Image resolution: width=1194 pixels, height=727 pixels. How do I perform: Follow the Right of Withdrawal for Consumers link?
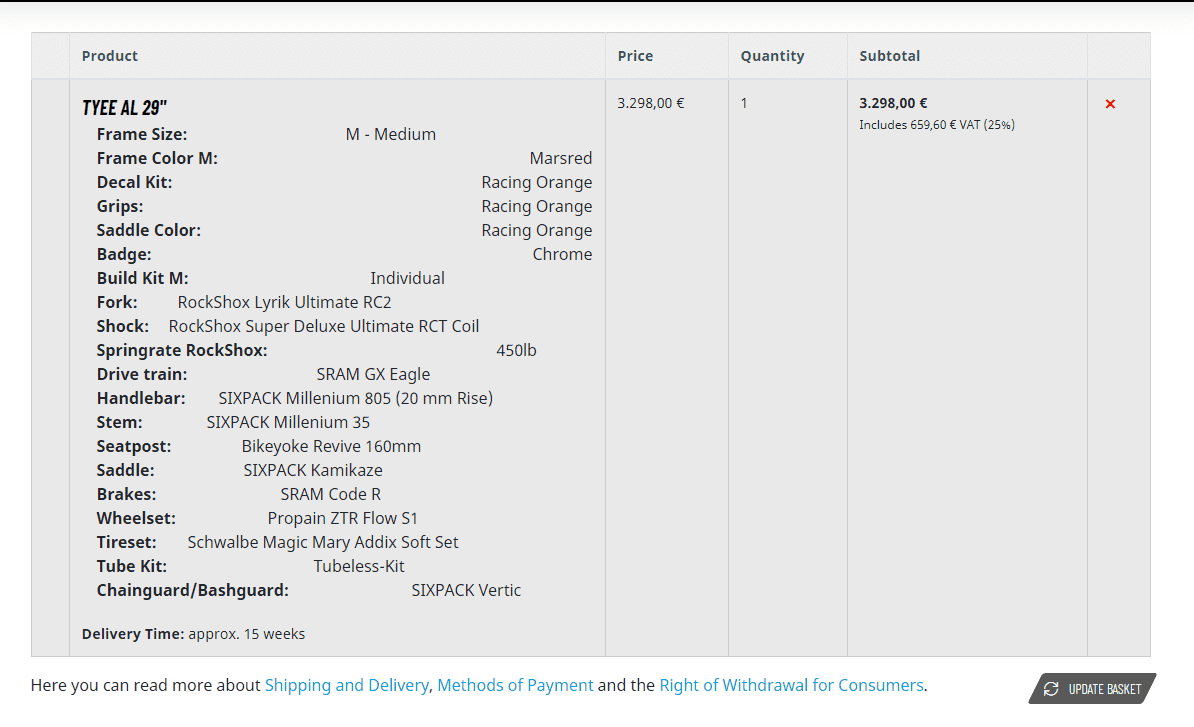(x=791, y=685)
